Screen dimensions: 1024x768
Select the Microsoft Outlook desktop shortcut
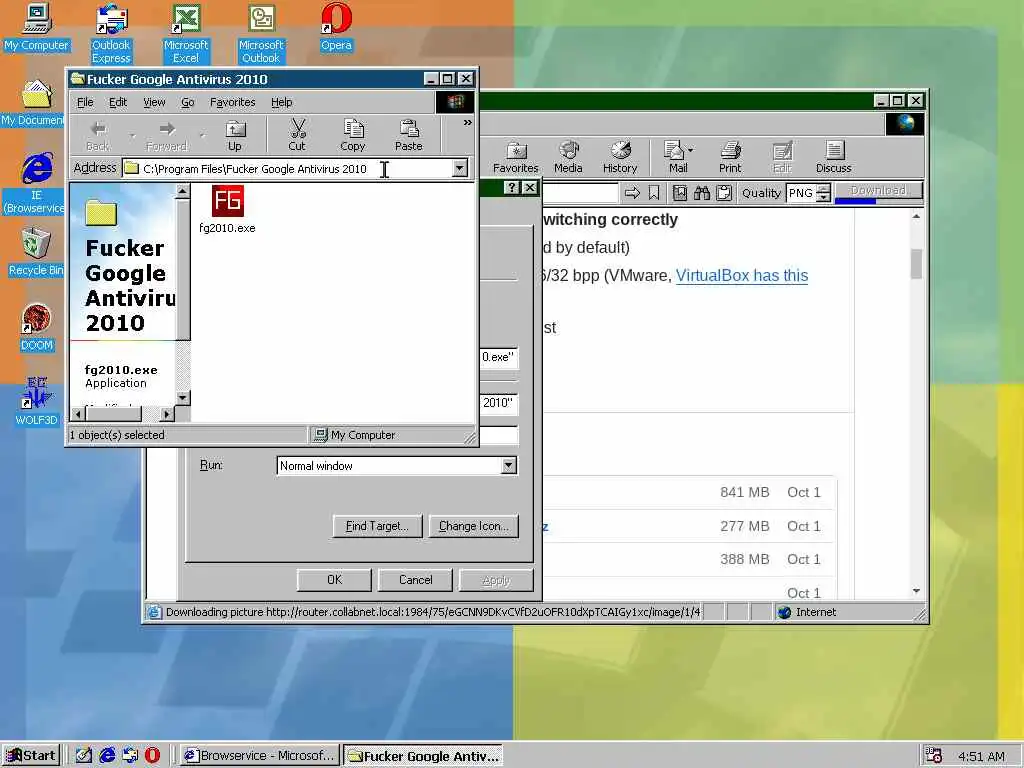[x=261, y=34]
